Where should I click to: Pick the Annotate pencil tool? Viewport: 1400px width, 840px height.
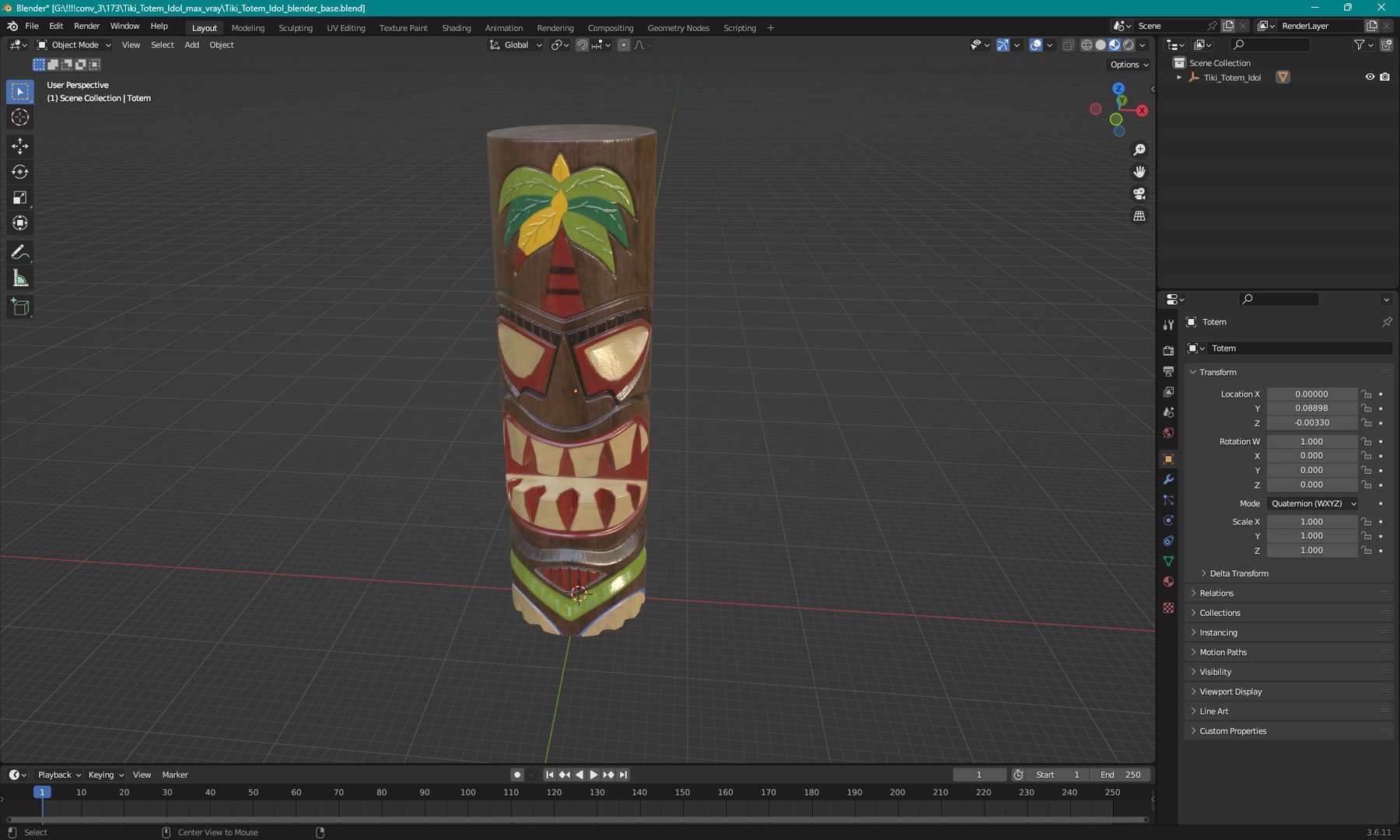[20, 252]
